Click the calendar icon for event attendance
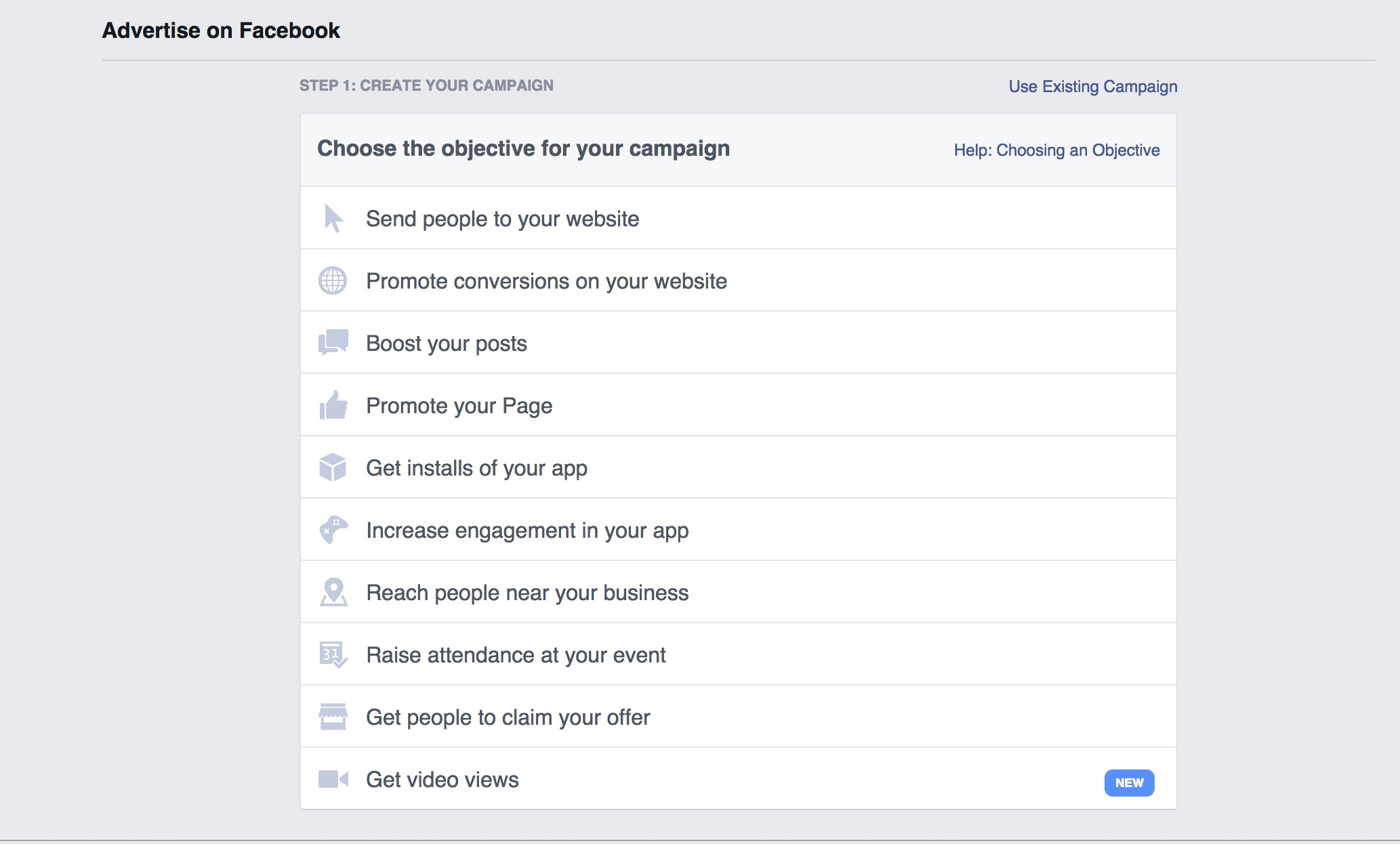1400x844 pixels. (333, 654)
